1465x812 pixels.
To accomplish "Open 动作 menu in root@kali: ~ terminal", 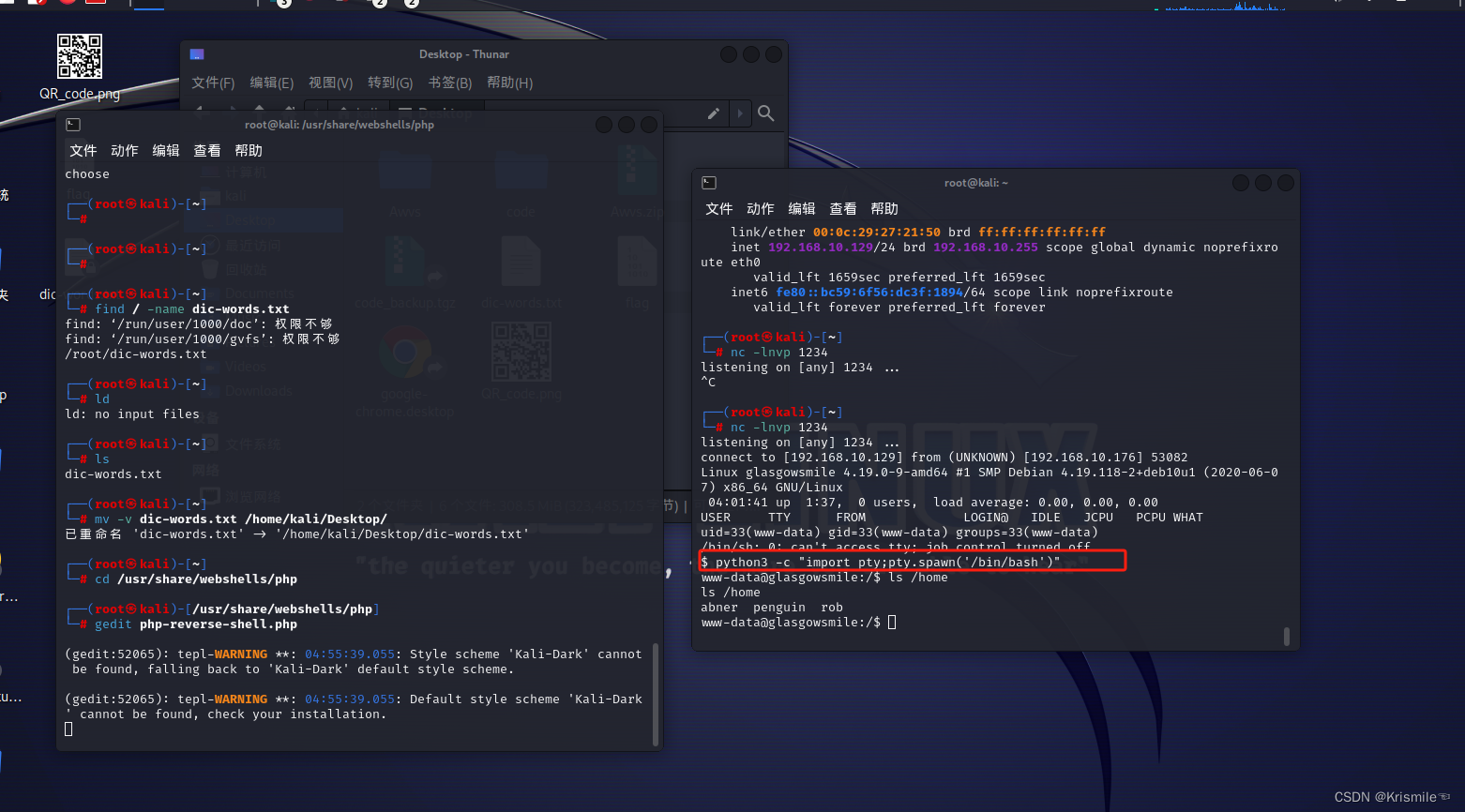I will [x=761, y=208].
